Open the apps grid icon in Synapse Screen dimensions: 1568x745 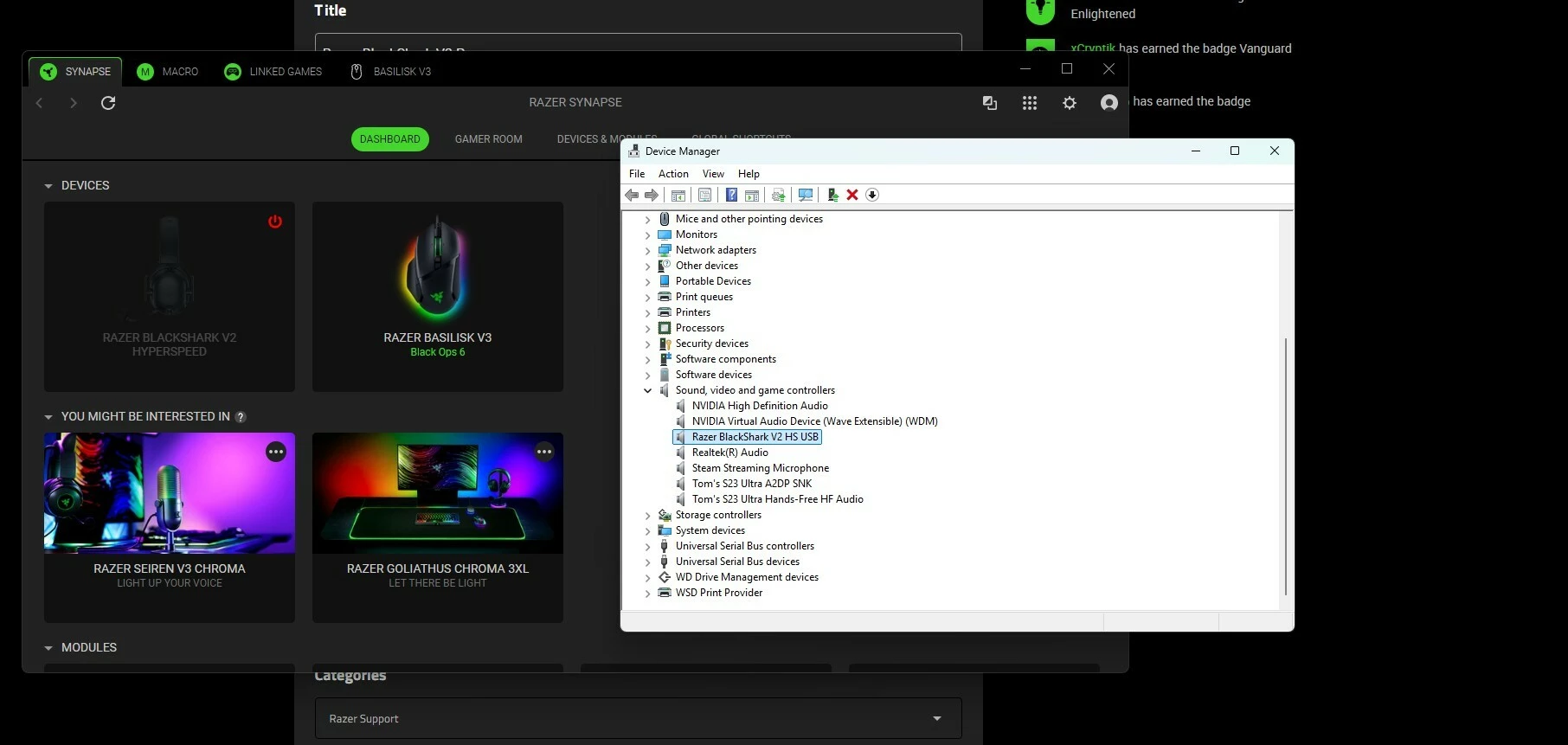pyautogui.click(x=1030, y=103)
